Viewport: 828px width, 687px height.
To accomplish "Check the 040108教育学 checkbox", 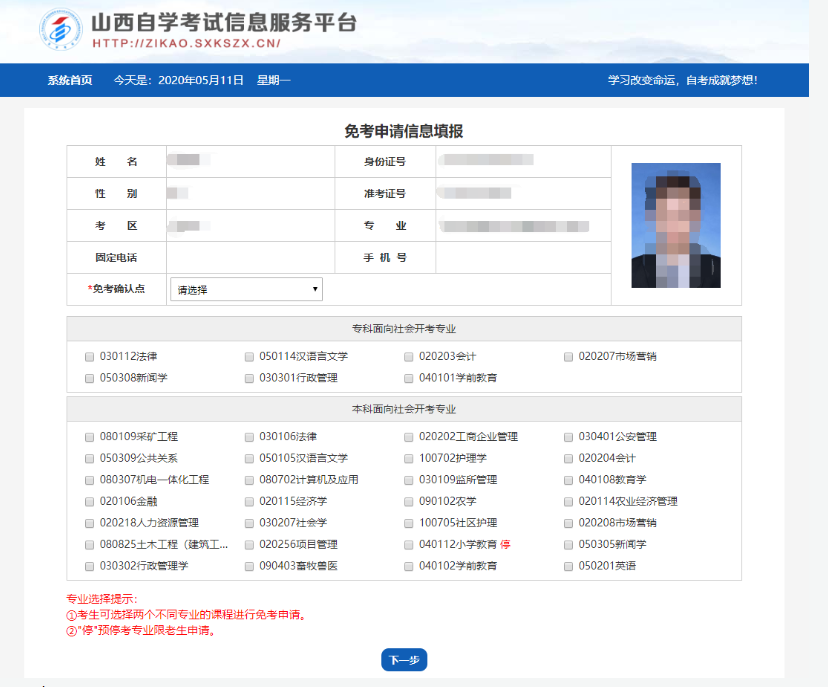I will pos(568,481).
